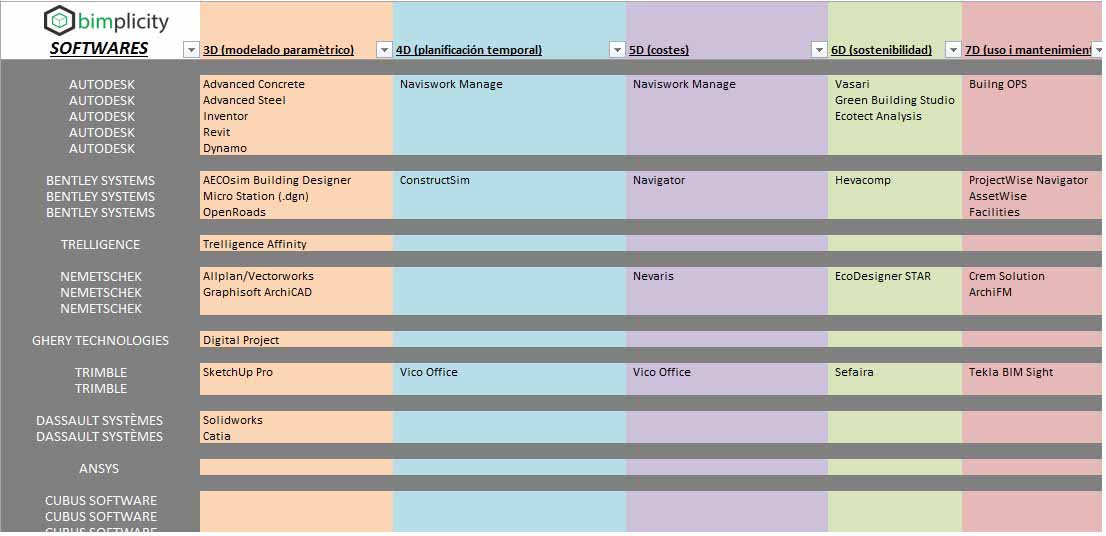Open the 4D planificación temporal filter dropdown
The height and width of the screenshot is (536, 1106).
click(x=616, y=50)
